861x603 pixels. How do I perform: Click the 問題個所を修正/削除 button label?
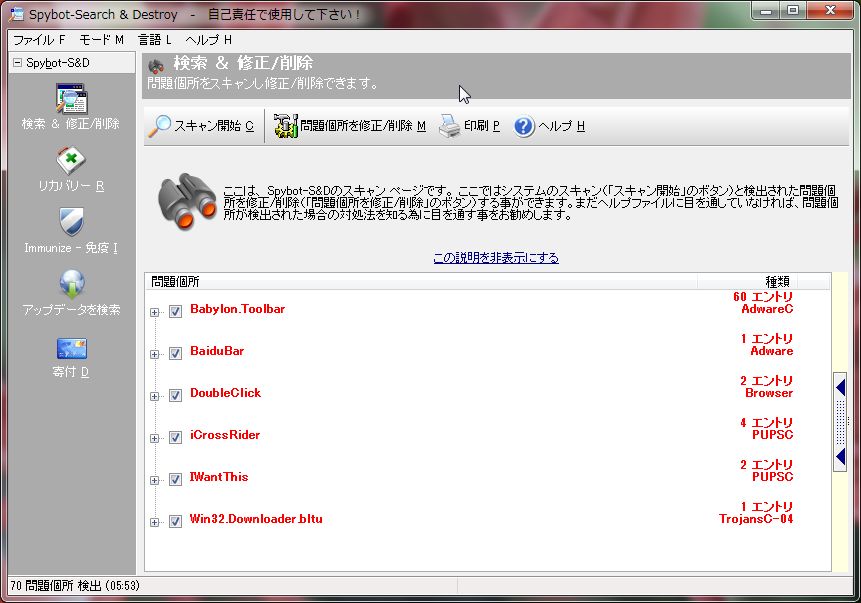pyautogui.click(x=363, y=126)
